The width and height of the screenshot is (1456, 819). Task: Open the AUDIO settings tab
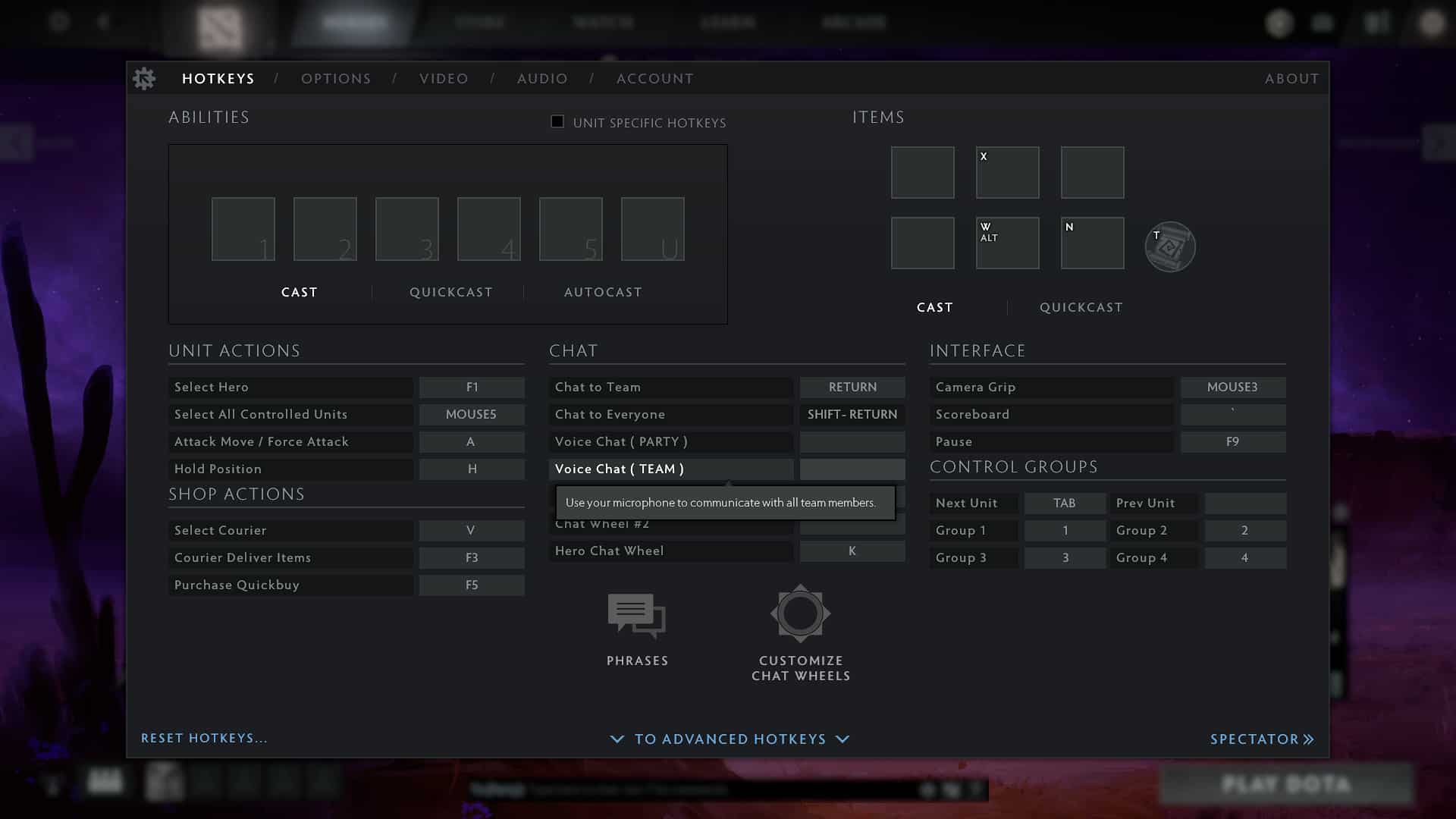(x=542, y=78)
